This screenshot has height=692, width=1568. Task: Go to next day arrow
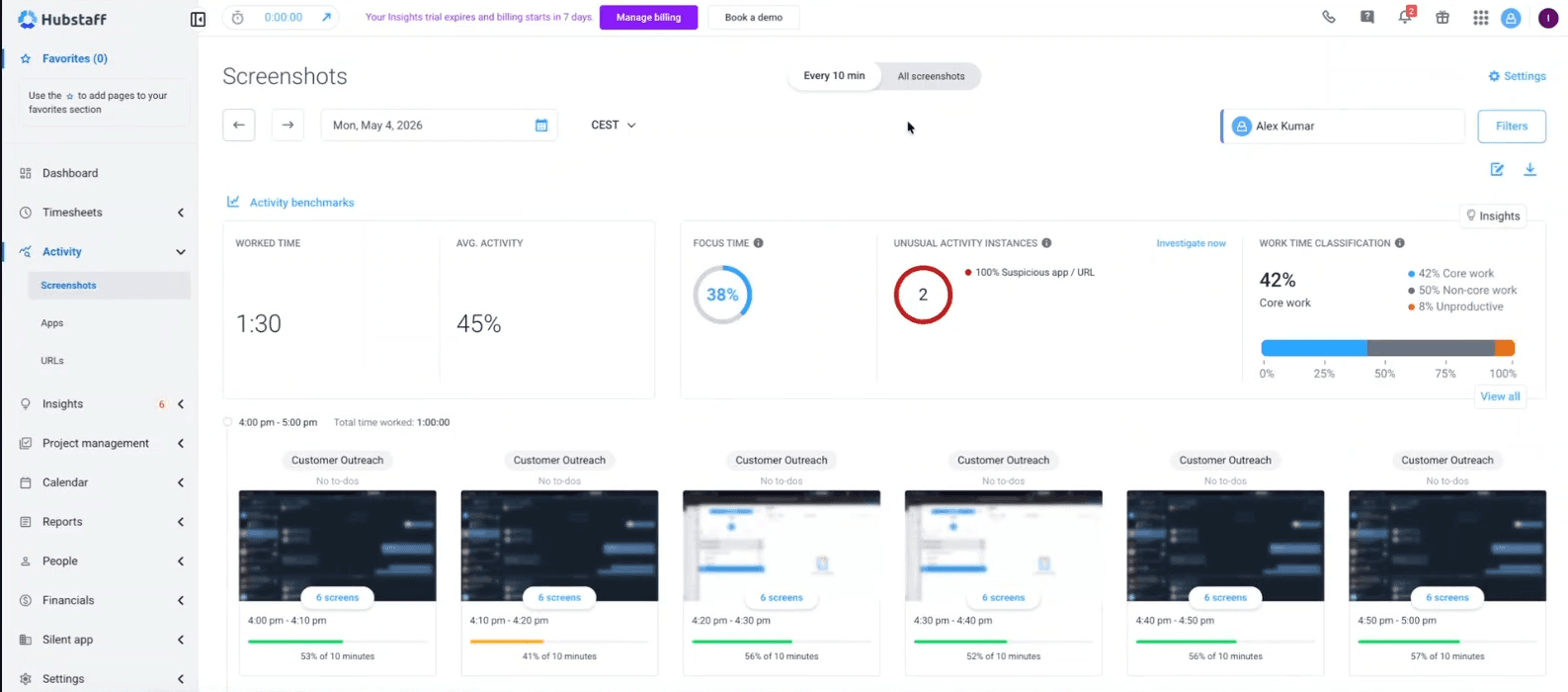(x=288, y=126)
